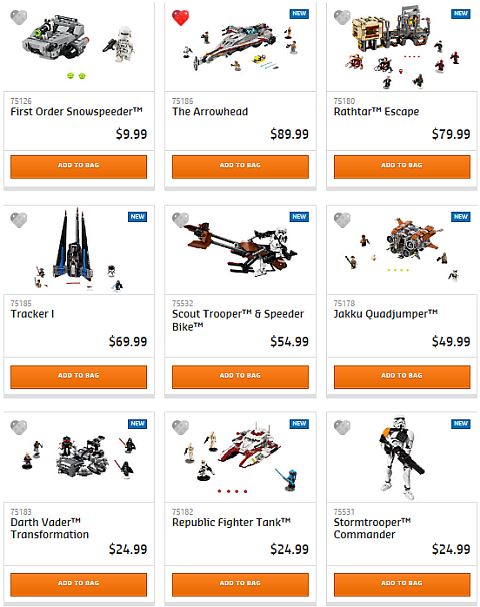This screenshot has height=607, width=480.
Task: Click the wishlist heart on Tracker I
Action: [x=19, y=220]
